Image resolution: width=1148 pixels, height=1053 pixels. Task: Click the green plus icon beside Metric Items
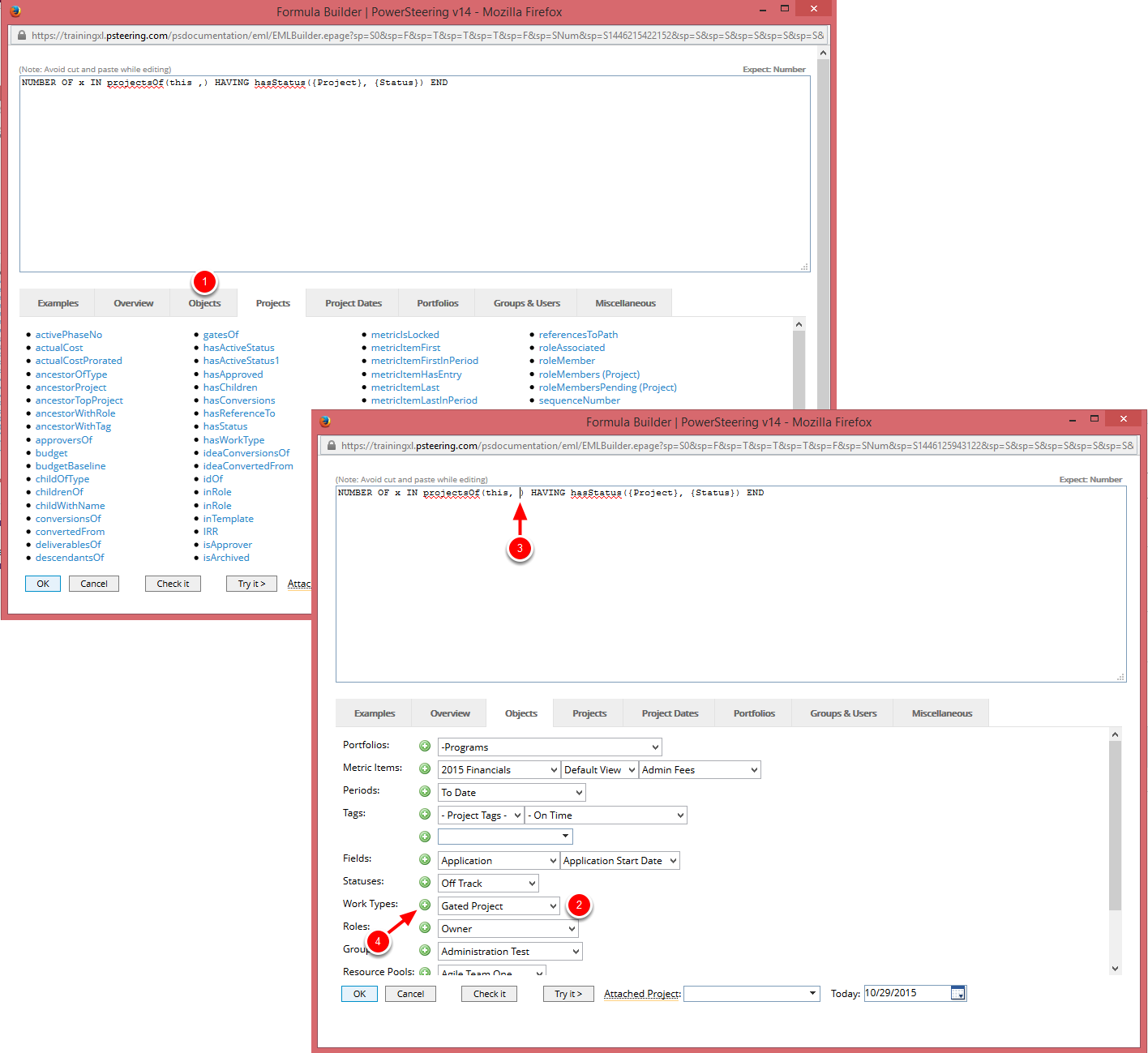point(425,768)
